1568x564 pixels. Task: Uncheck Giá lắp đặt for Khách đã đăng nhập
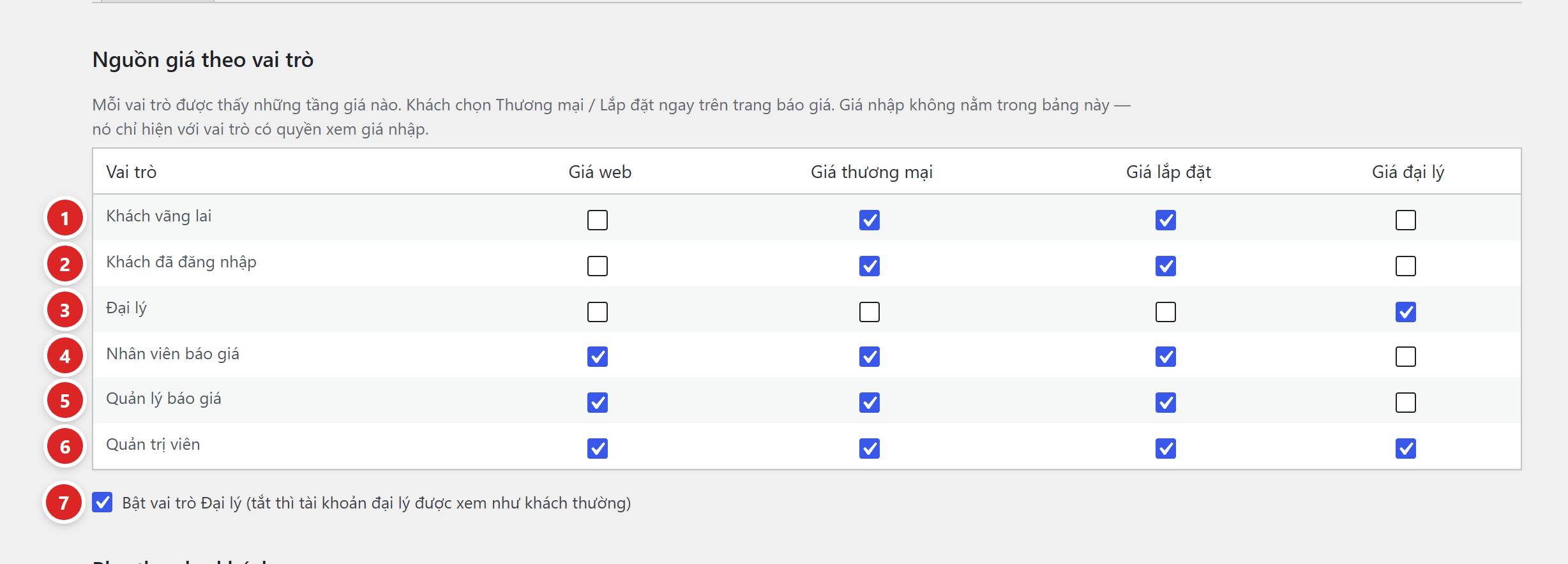(x=1166, y=266)
